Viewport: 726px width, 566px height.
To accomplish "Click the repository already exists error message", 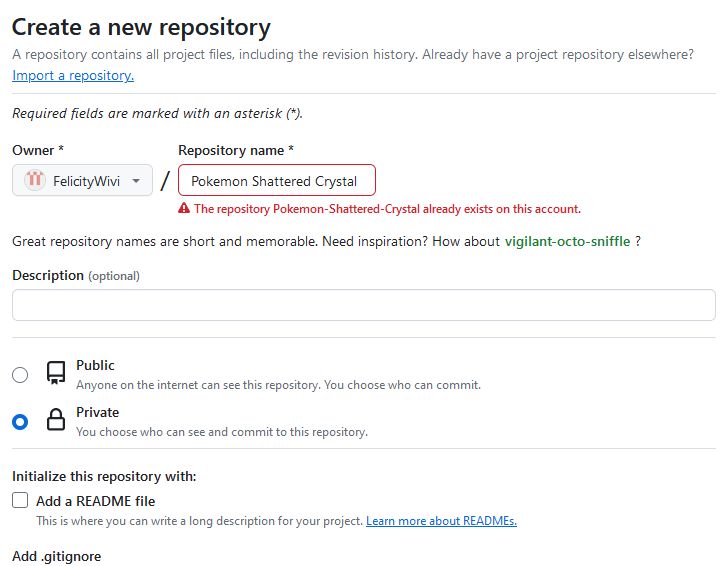I will 387,209.
